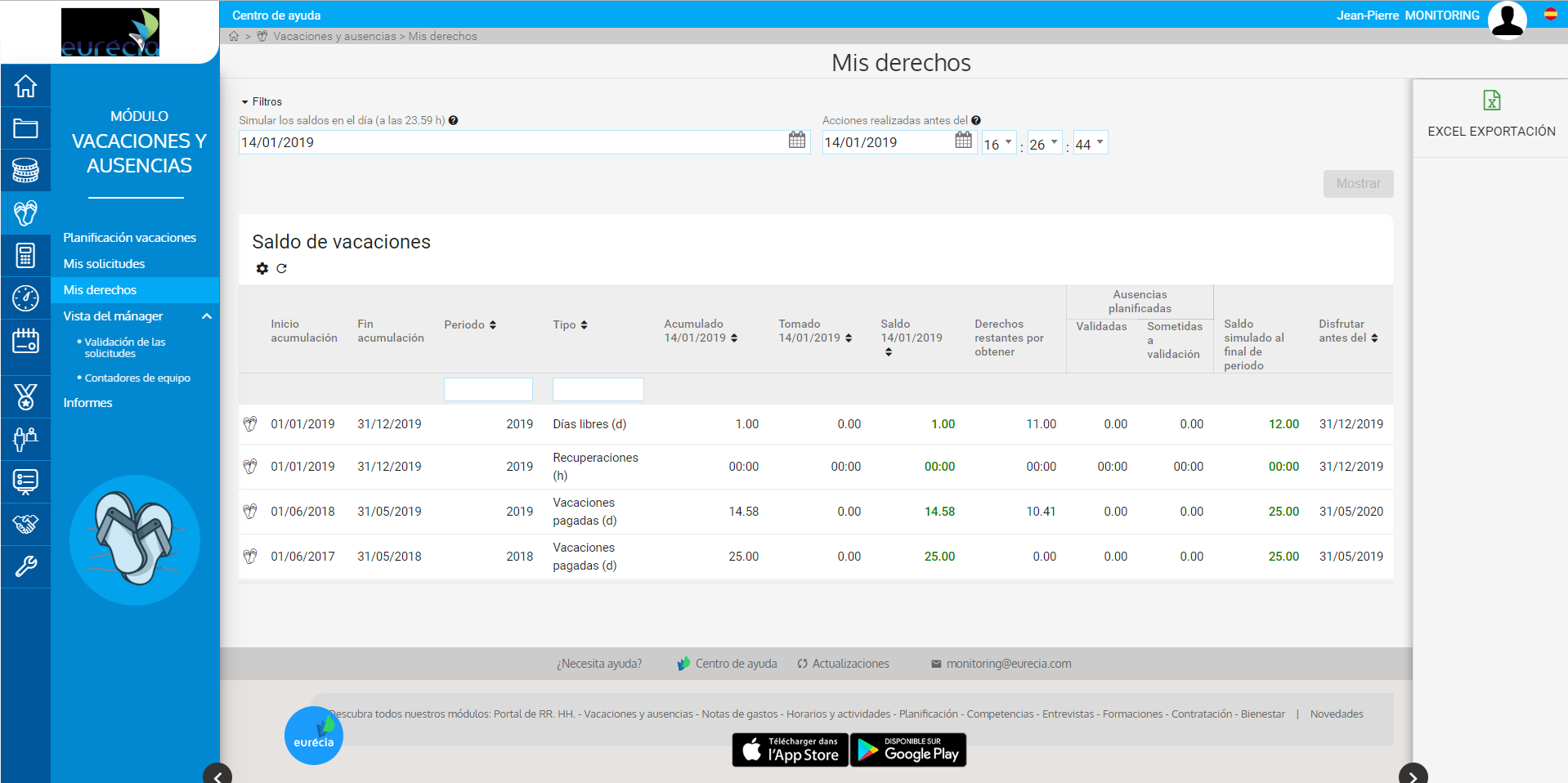The image size is (1568, 783).
Task: Select Mis derechos menu item
Action: pos(135,290)
